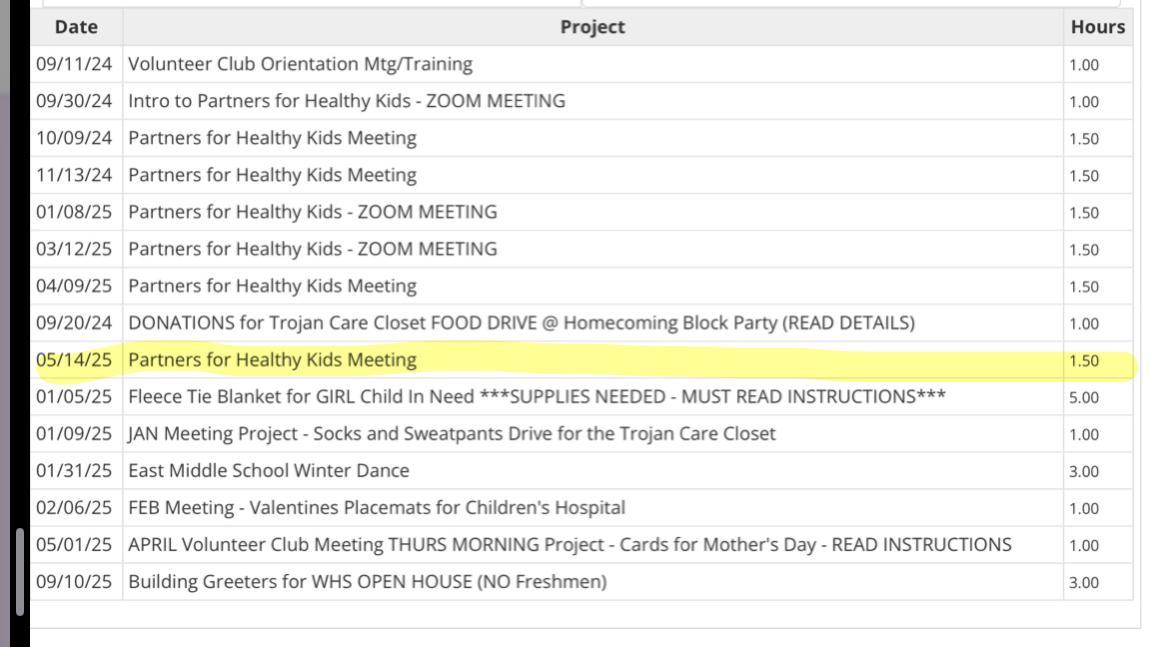This screenshot has width=1151, height=647.
Task: Click the vertical scrollbar at left edge
Action: [x=20, y=570]
